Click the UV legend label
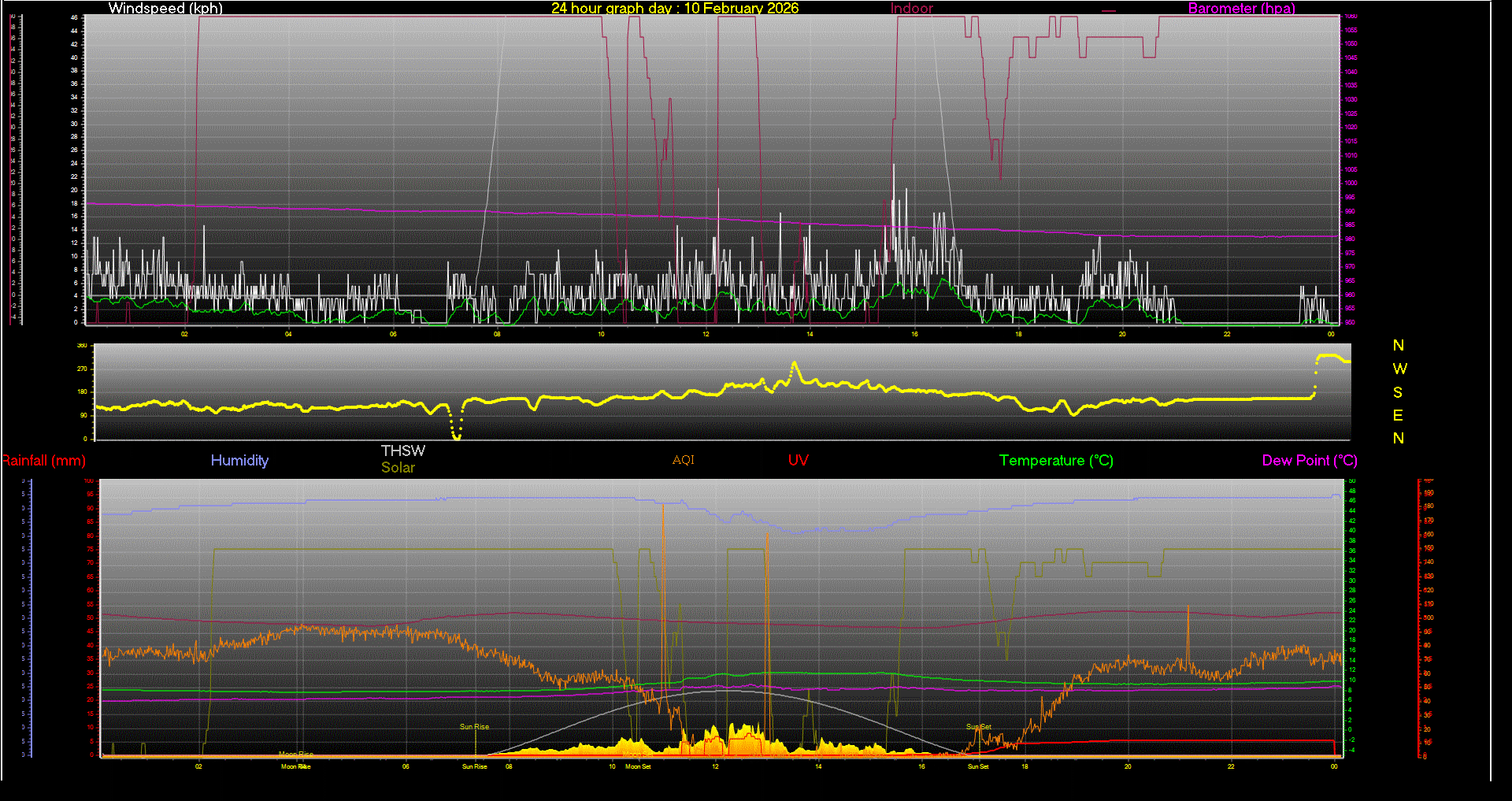Screen dimensions: 1512x801 (798, 460)
